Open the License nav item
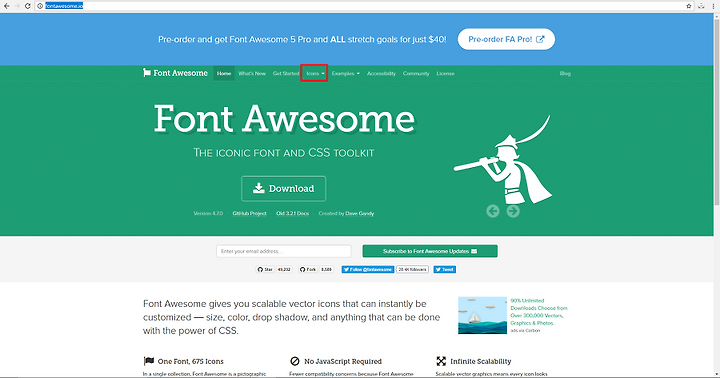 point(445,73)
